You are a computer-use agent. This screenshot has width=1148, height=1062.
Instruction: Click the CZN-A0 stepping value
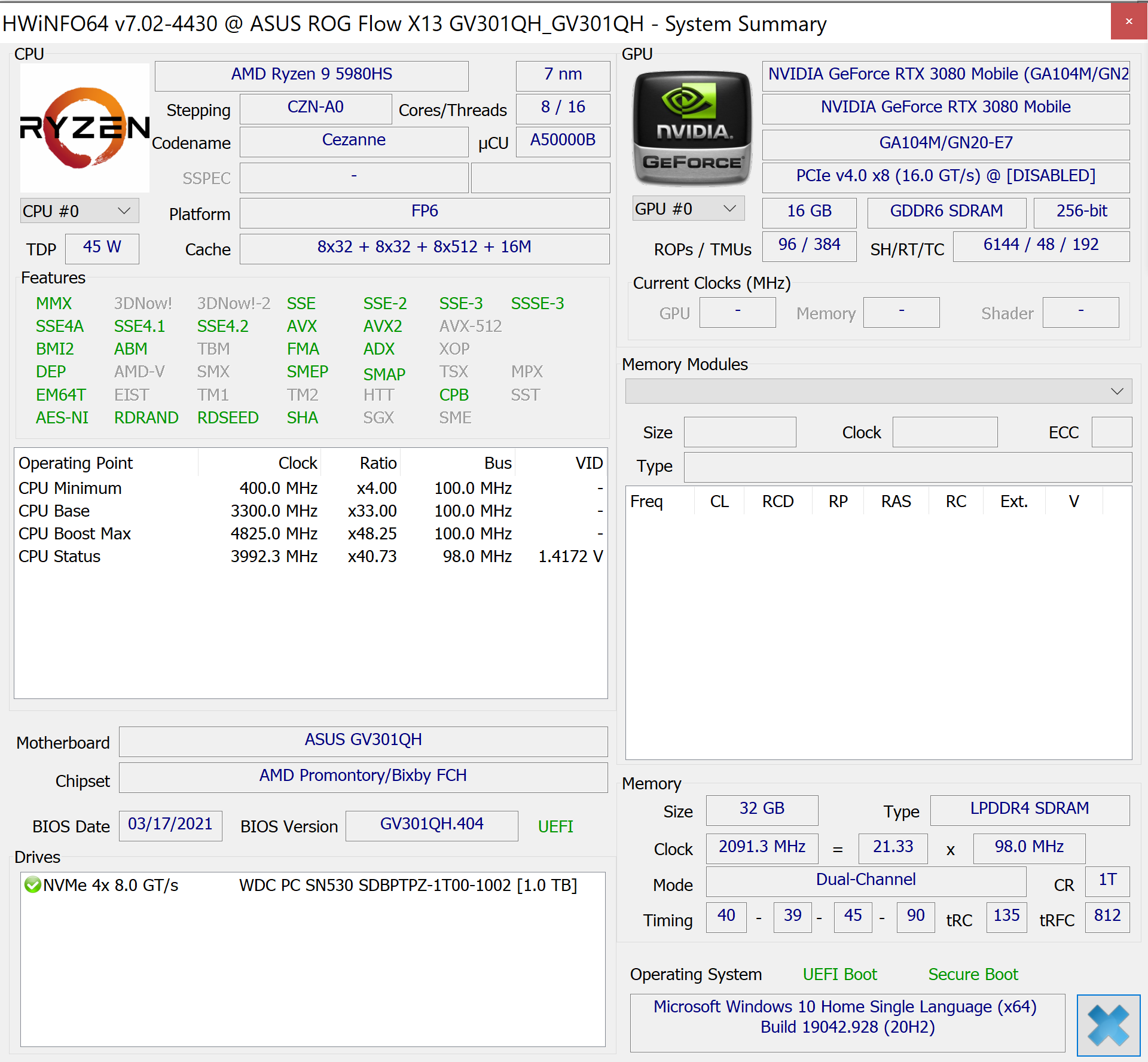pyautogui.click(x=316, y=108)
